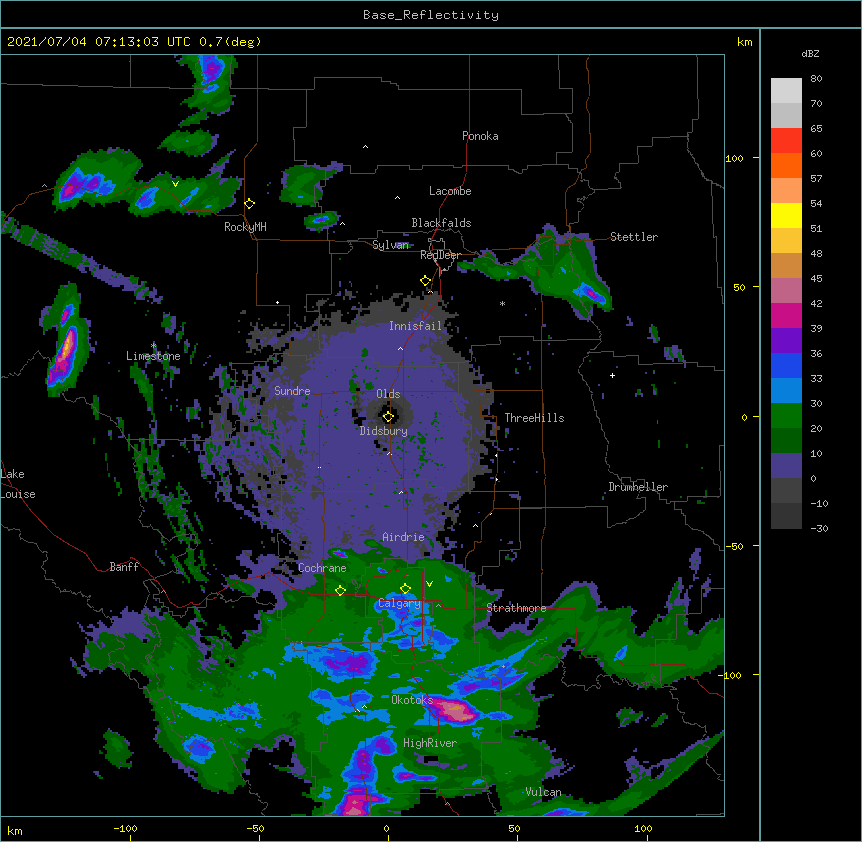Pick the magenta 39-42 dBZ legend swatch

pos(786,315)
